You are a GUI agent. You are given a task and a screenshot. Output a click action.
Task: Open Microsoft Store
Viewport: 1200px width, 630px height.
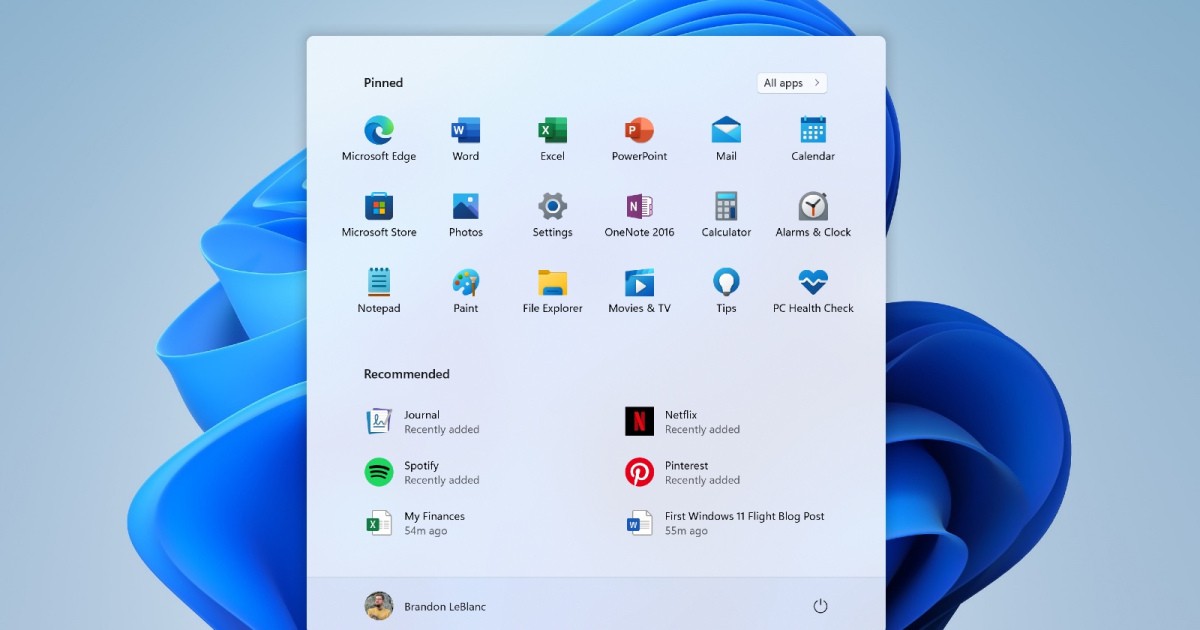[379, 207]
